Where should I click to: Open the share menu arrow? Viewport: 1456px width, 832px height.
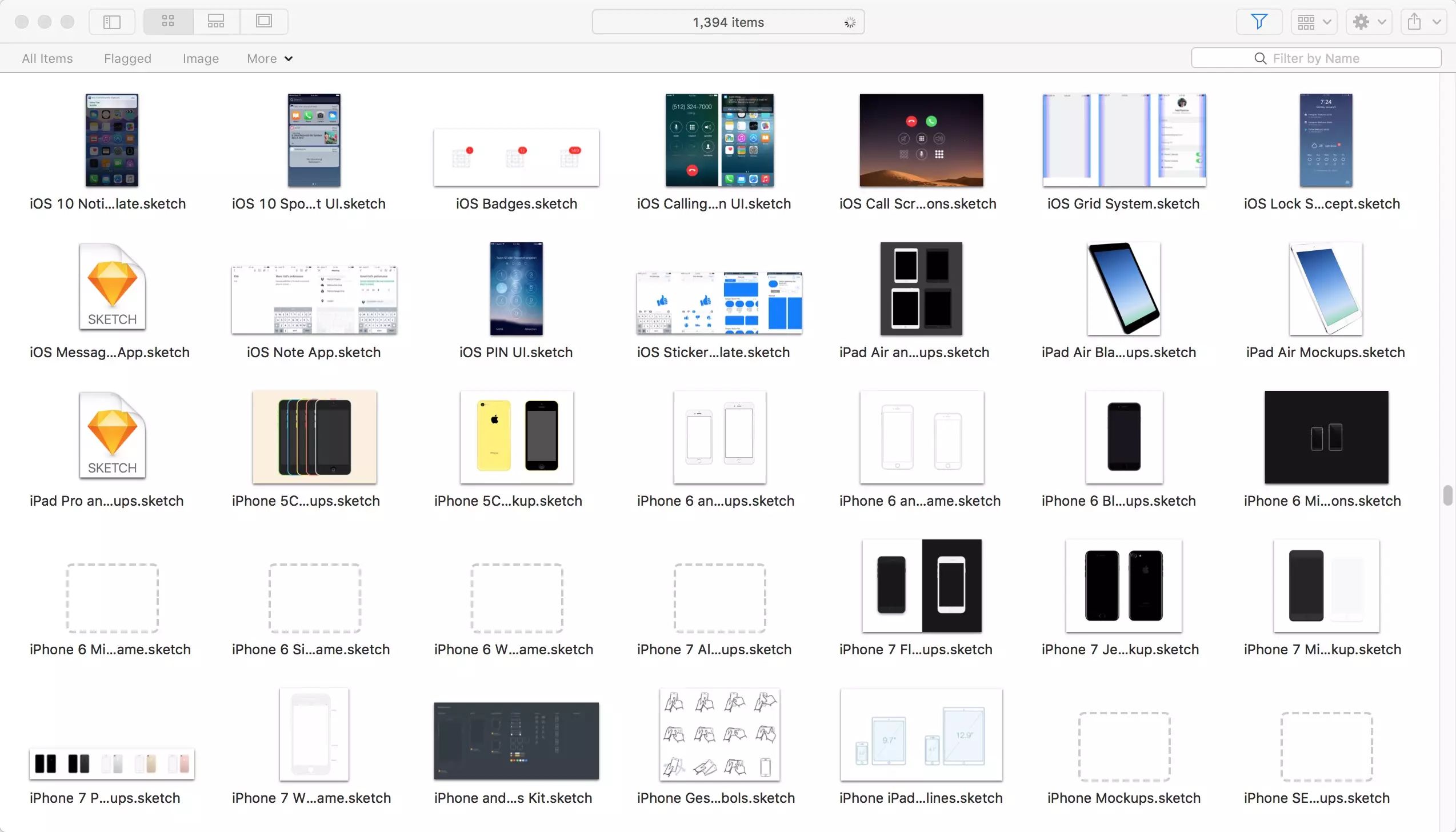[1437, 22]
